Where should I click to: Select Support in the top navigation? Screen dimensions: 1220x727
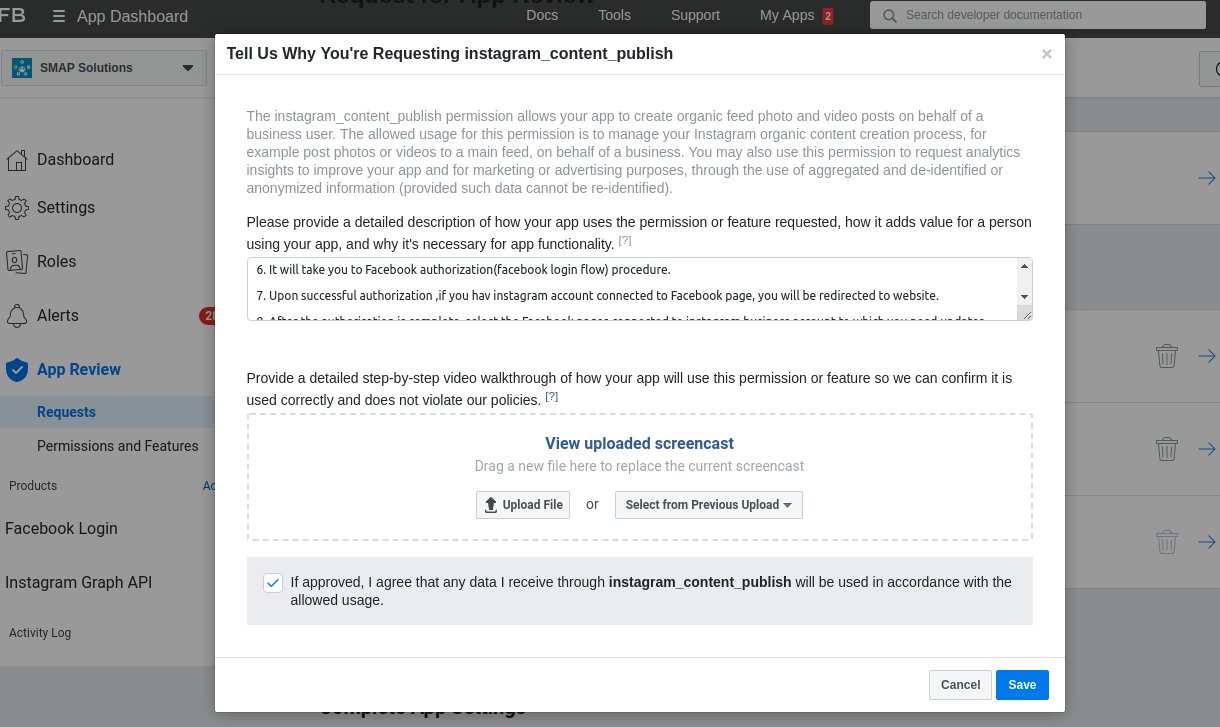click(695, 15)
